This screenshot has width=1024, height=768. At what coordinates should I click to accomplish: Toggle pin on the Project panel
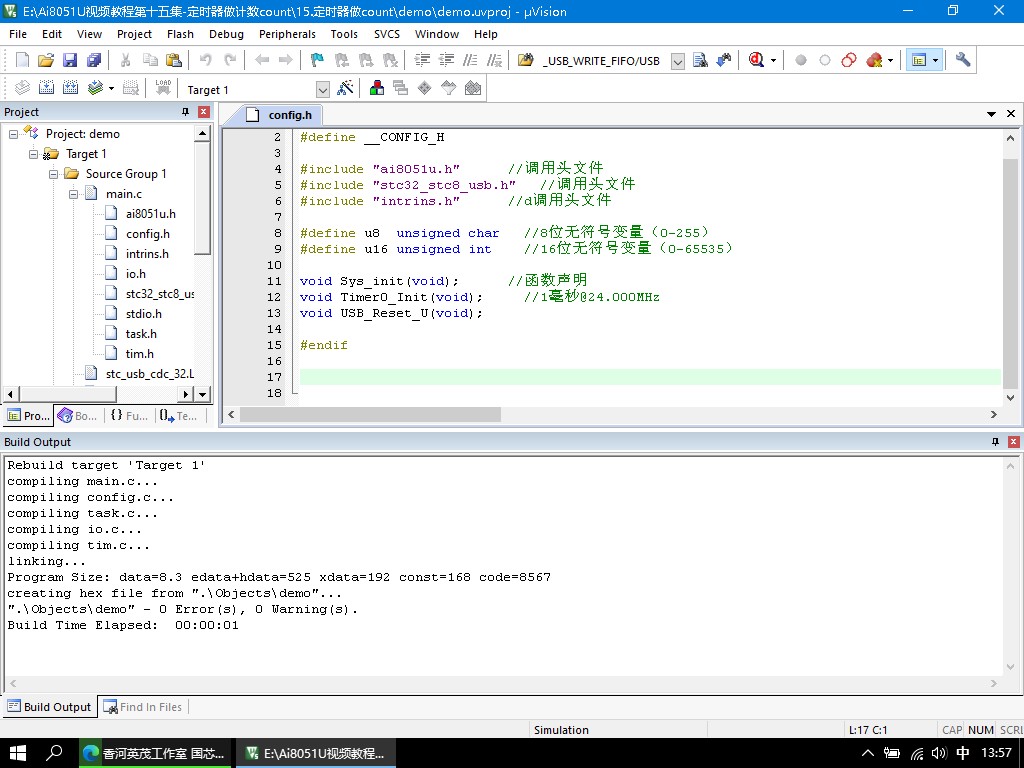[x=185, y=112]
